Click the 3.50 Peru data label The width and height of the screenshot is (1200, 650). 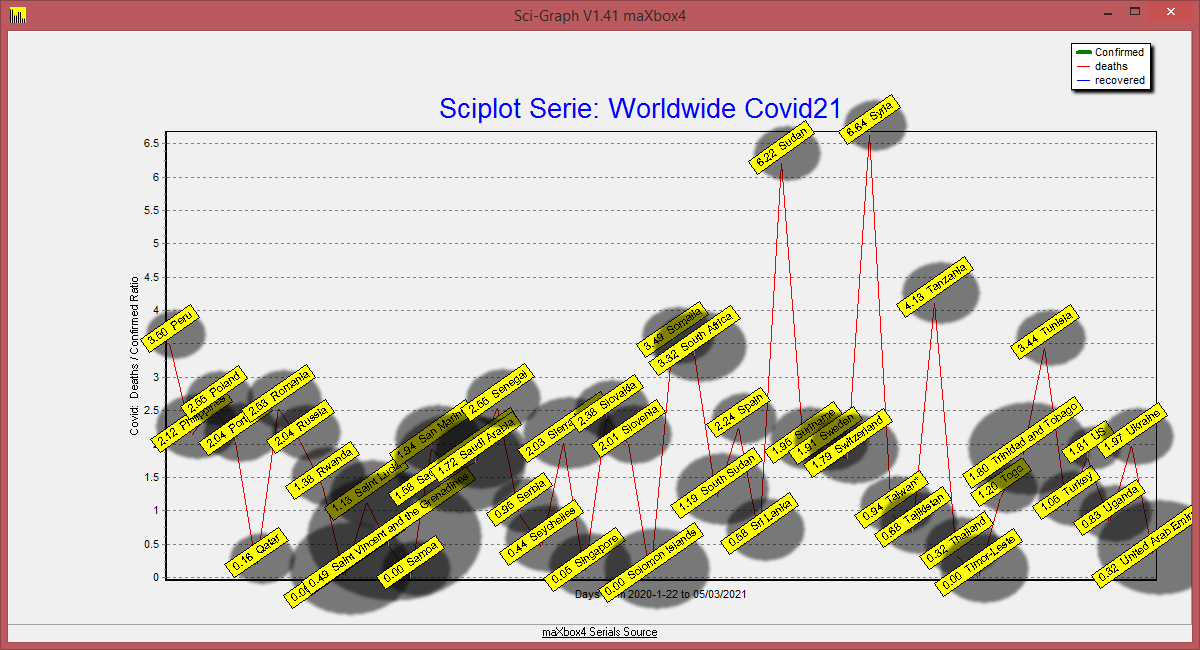coord(169,329)
